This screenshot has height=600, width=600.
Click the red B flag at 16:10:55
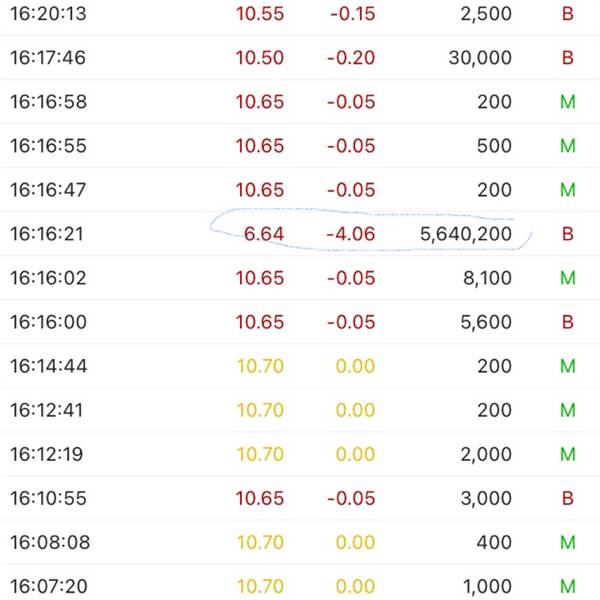coord(567,498)
